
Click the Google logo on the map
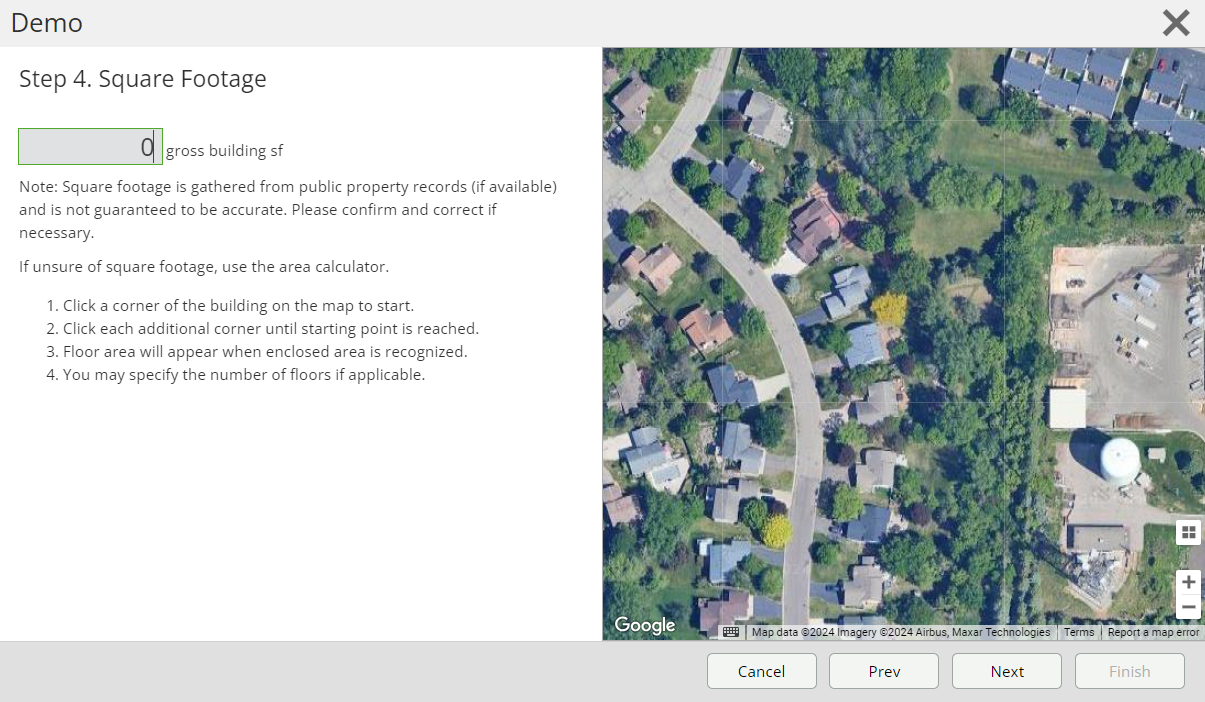[645, 625]
